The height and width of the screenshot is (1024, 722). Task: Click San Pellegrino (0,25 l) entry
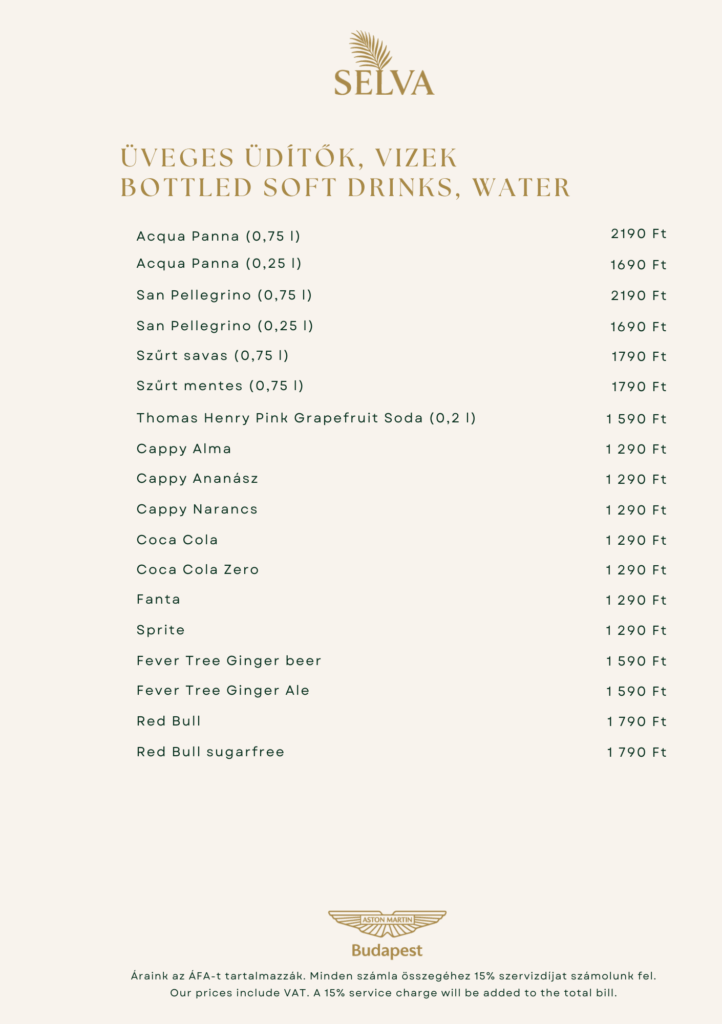coord(225,326)
